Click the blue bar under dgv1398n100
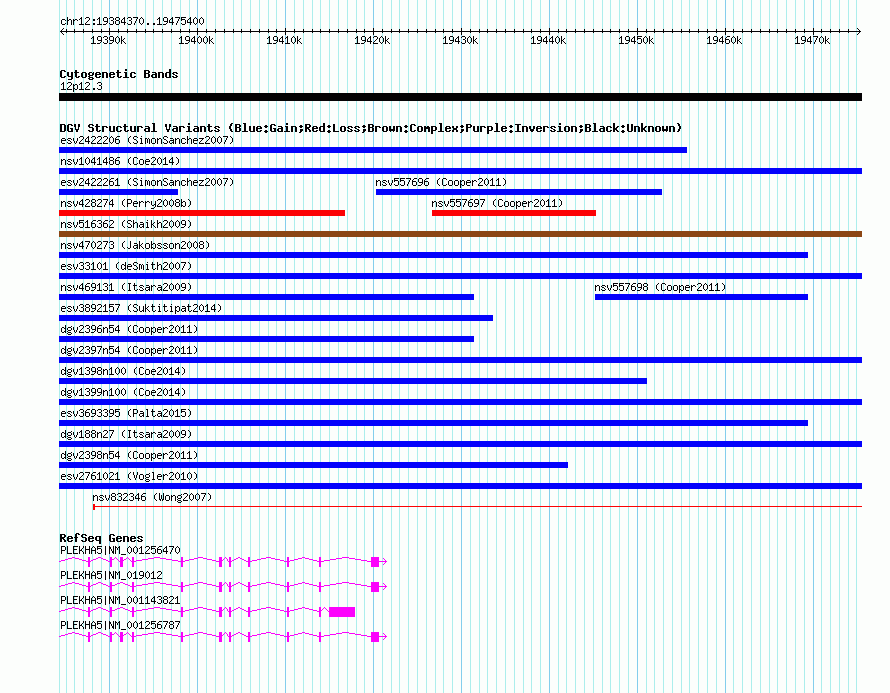Screen dimensions: 890x693 pos(353,381)
